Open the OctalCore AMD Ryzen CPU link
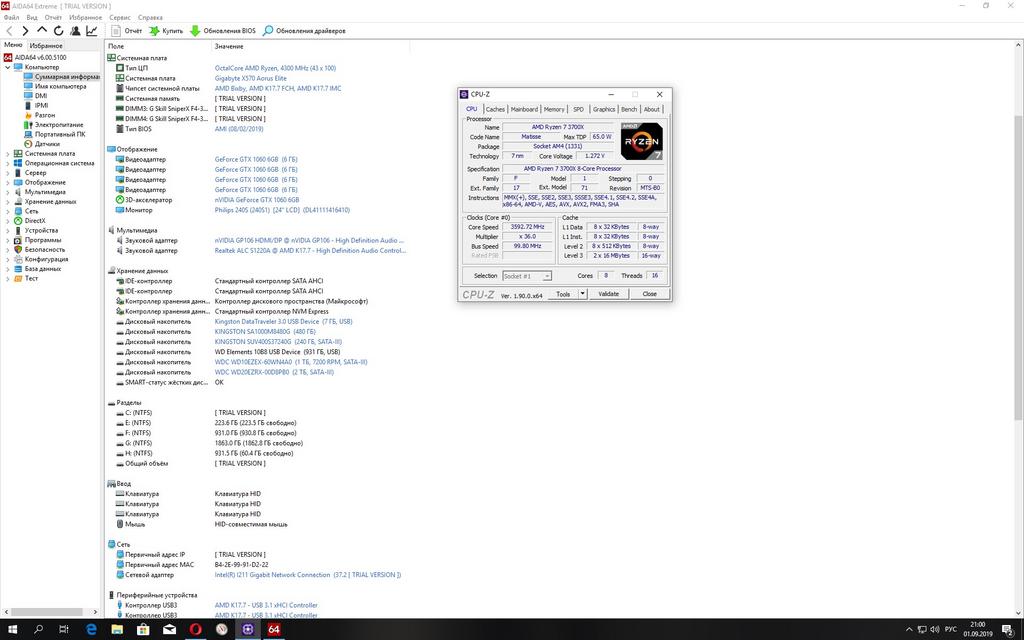Viewport: 1024px width, 640px height. [276, 68]
